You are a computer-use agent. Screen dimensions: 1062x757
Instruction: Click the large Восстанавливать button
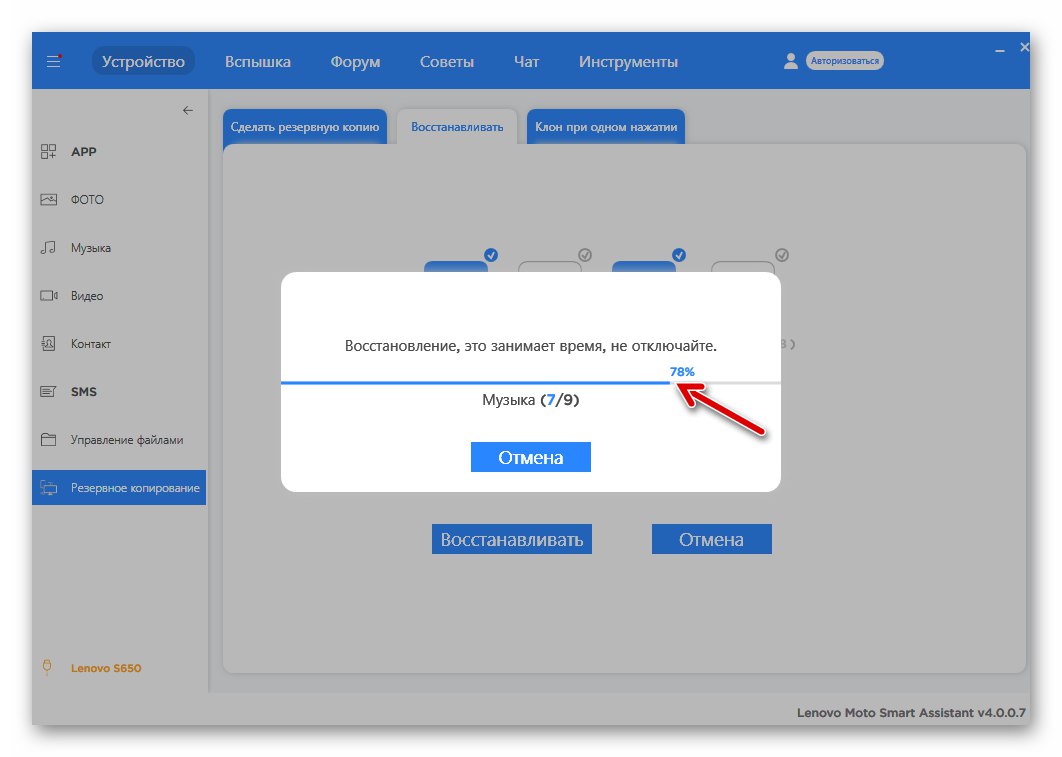tap(512, 539)
